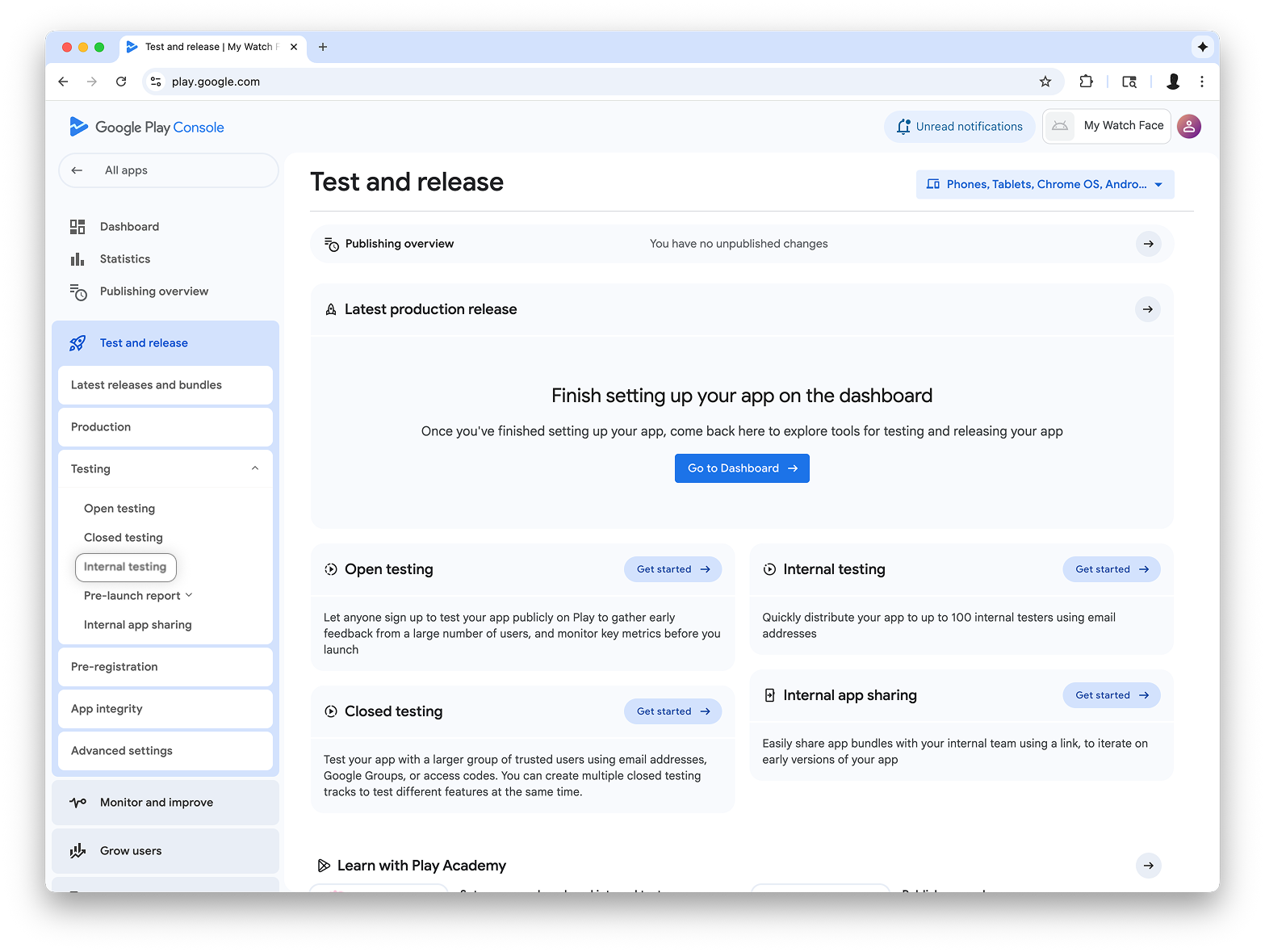Select Production in the sidebar
1265x952 pixels.
(x=101, y=427)
